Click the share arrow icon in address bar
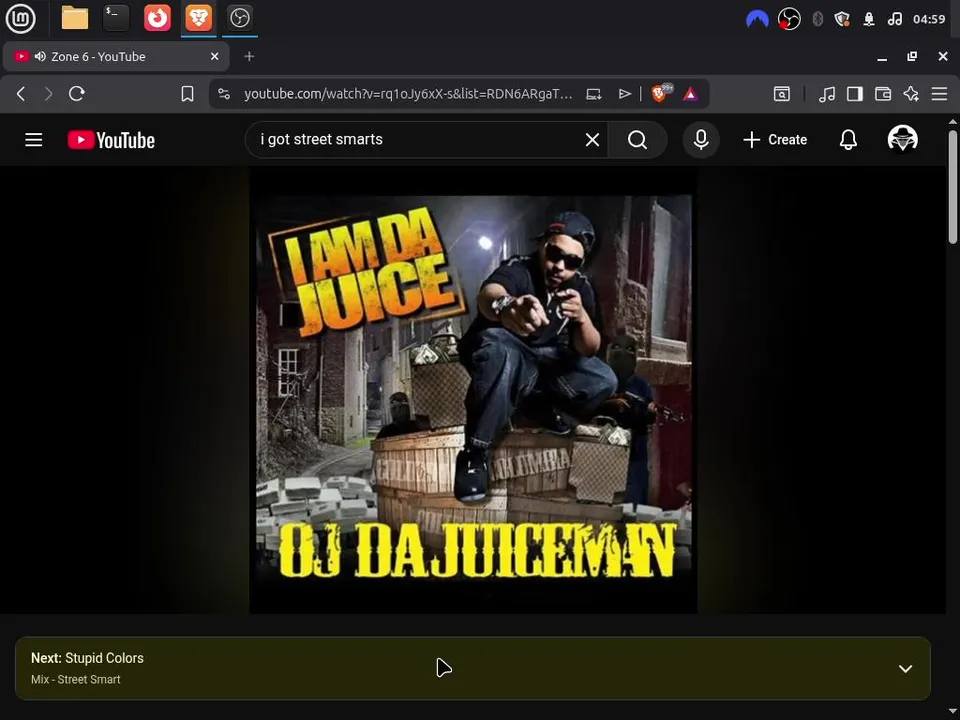The image size is (960, 720). (624, 94)
